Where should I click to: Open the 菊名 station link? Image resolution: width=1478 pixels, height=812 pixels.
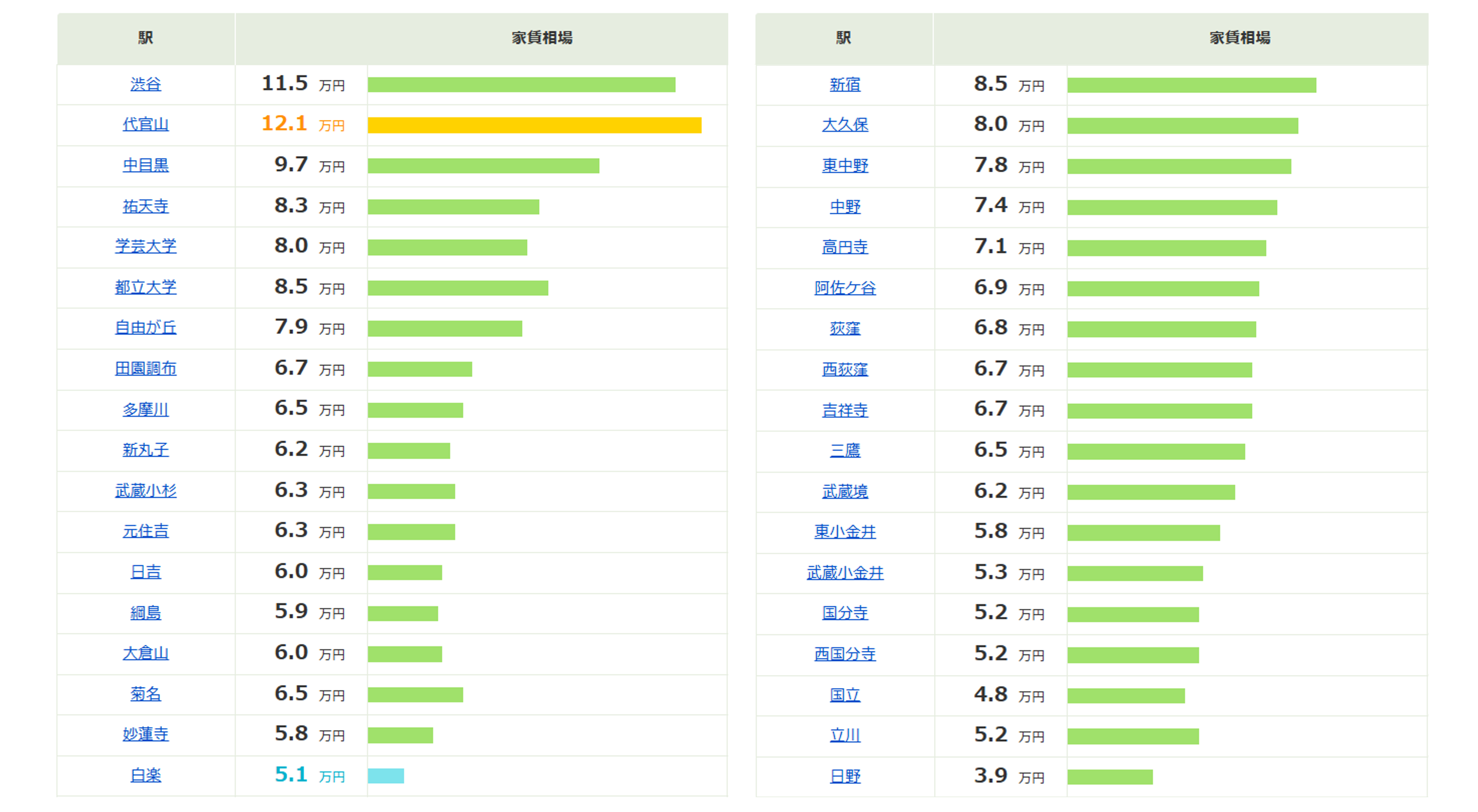tap(146, 694)
